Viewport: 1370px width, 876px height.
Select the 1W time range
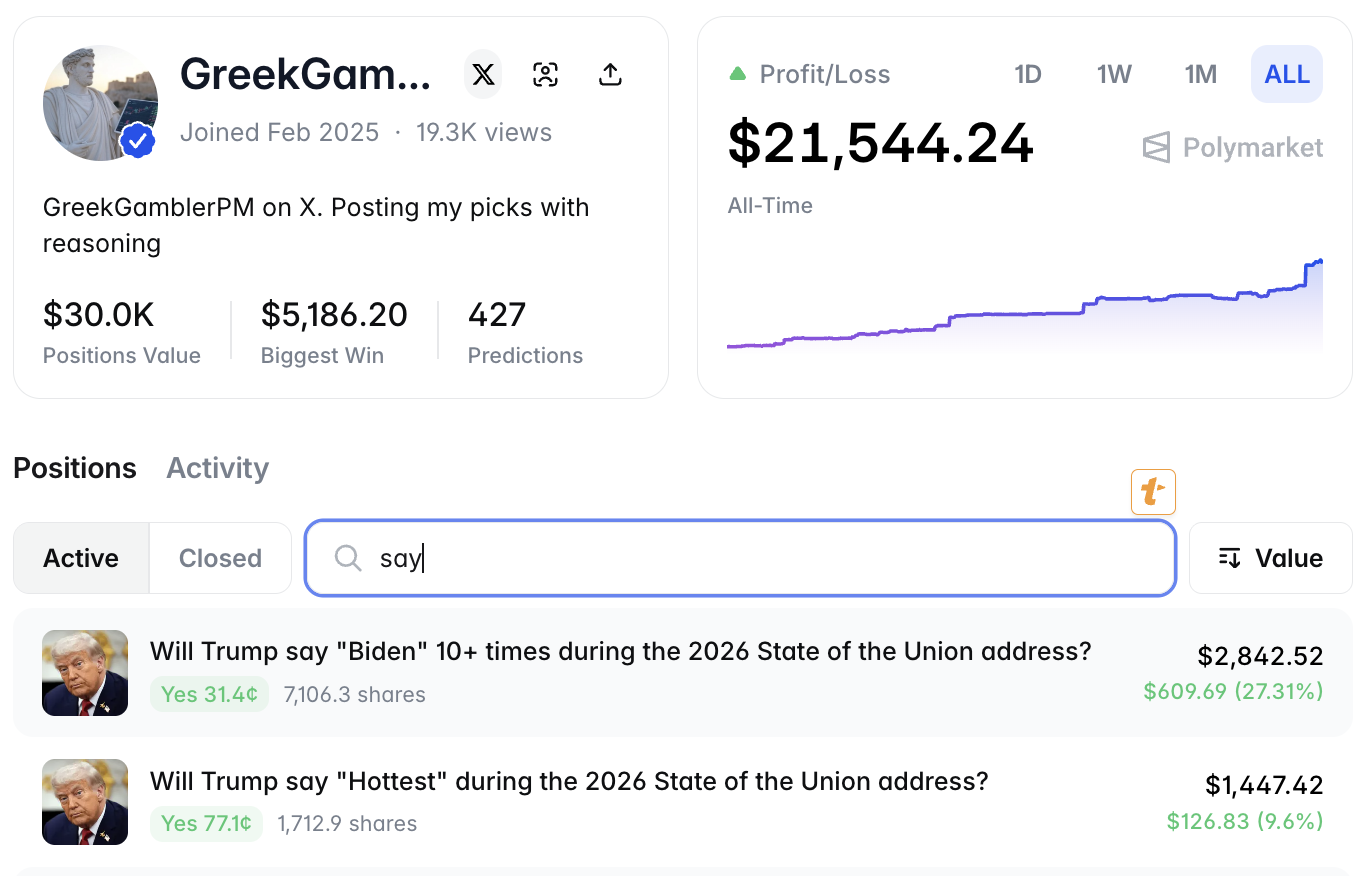pyautogui.click(x=1114, y=75)
